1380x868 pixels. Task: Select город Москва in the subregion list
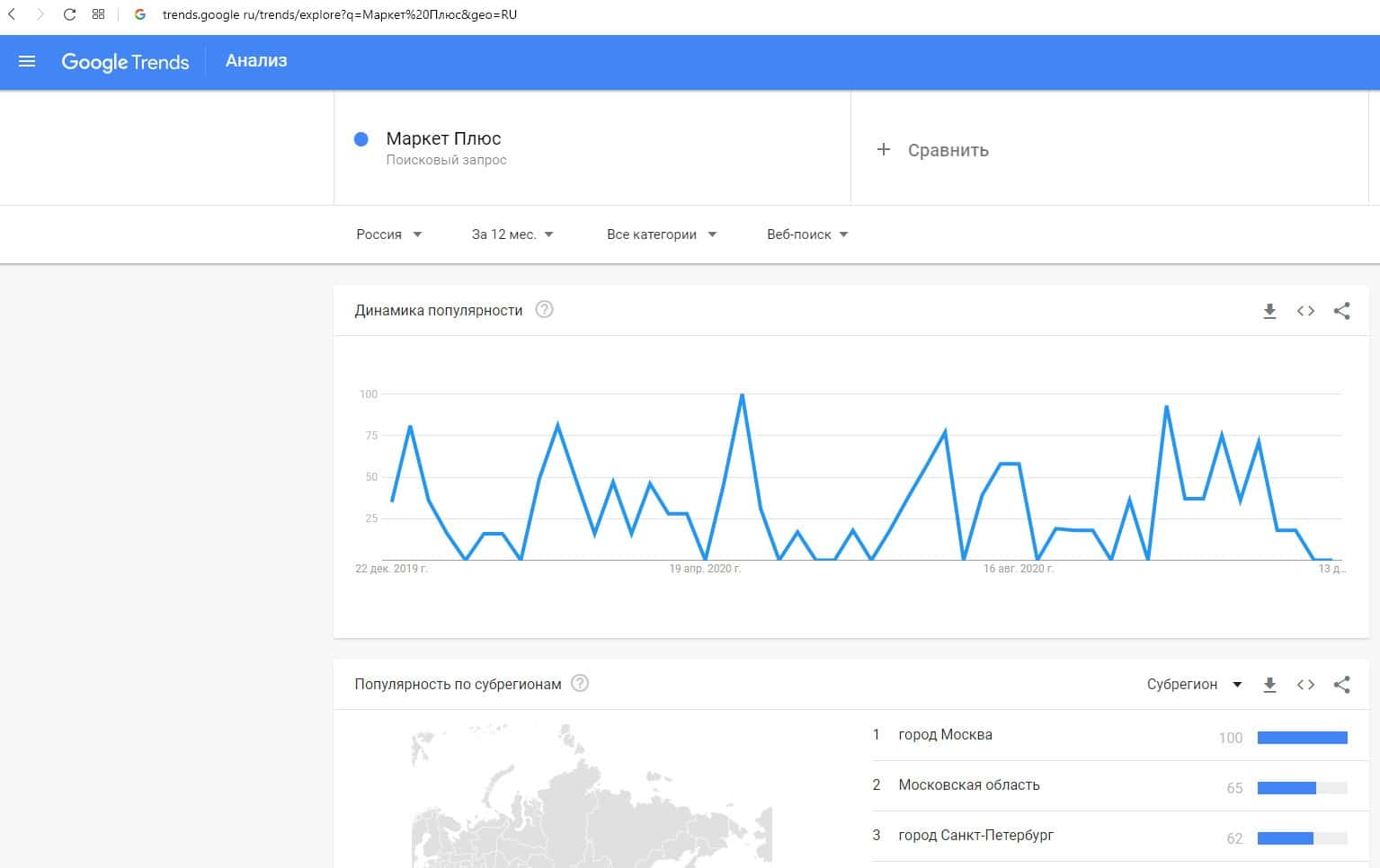pos(945,735)
